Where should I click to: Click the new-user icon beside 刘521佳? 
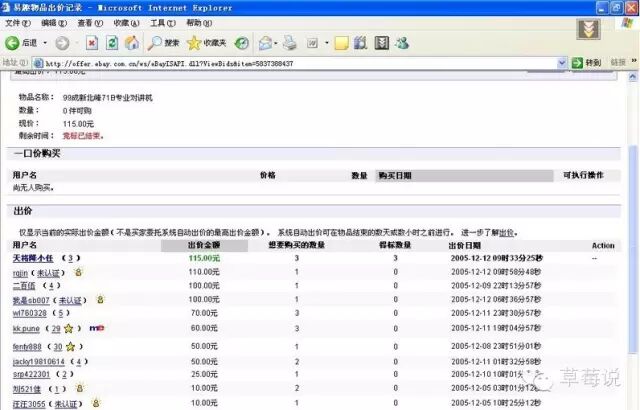80,388
